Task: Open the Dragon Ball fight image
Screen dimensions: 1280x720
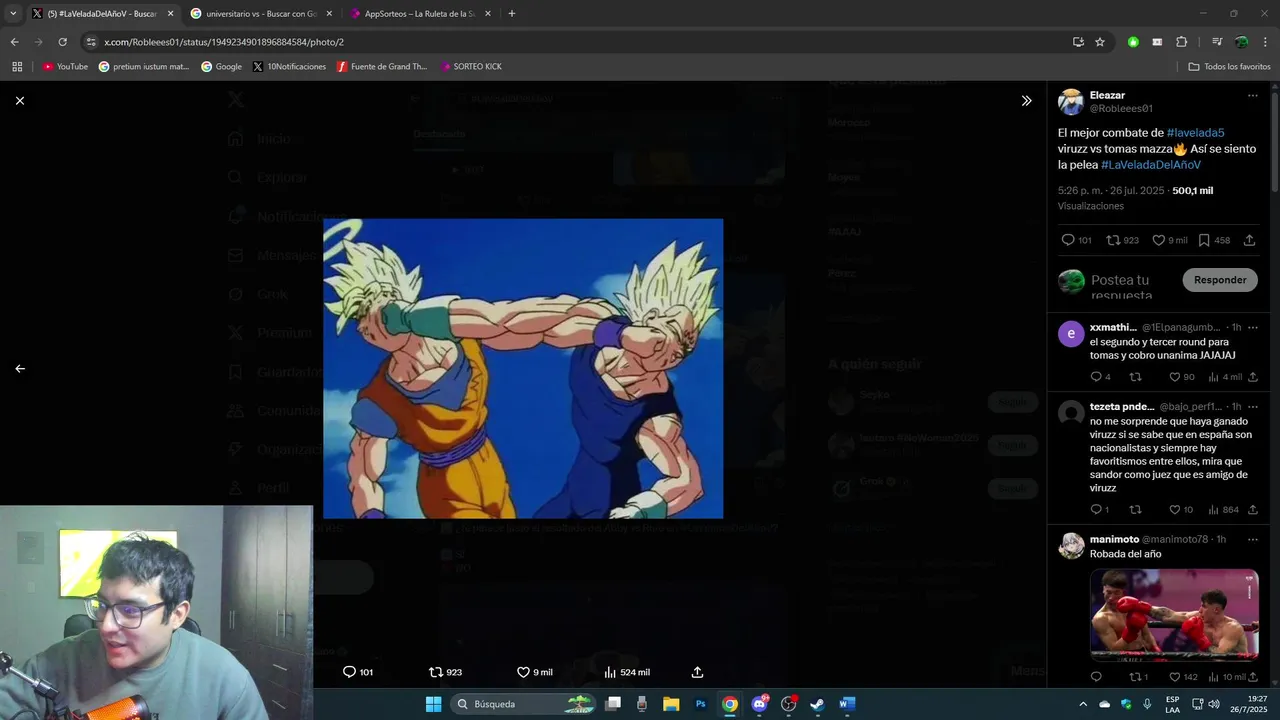Action: (x=523, y=368)
